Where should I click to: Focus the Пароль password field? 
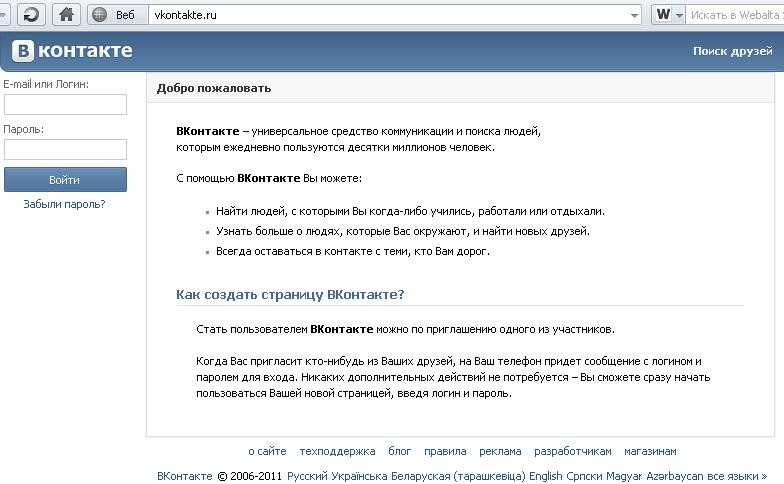point(66,150)
